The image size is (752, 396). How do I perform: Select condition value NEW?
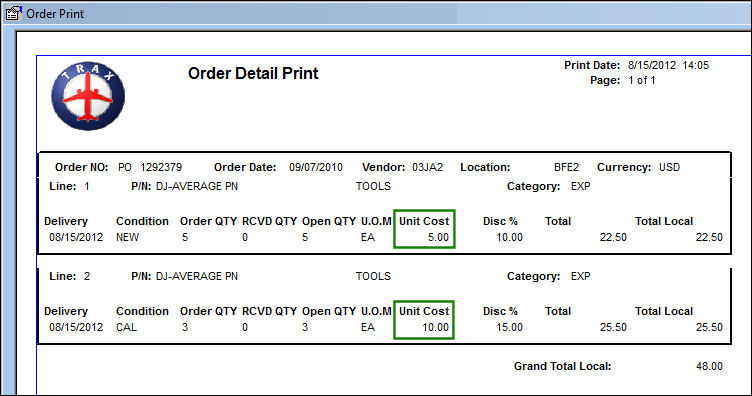click(127, 237)
